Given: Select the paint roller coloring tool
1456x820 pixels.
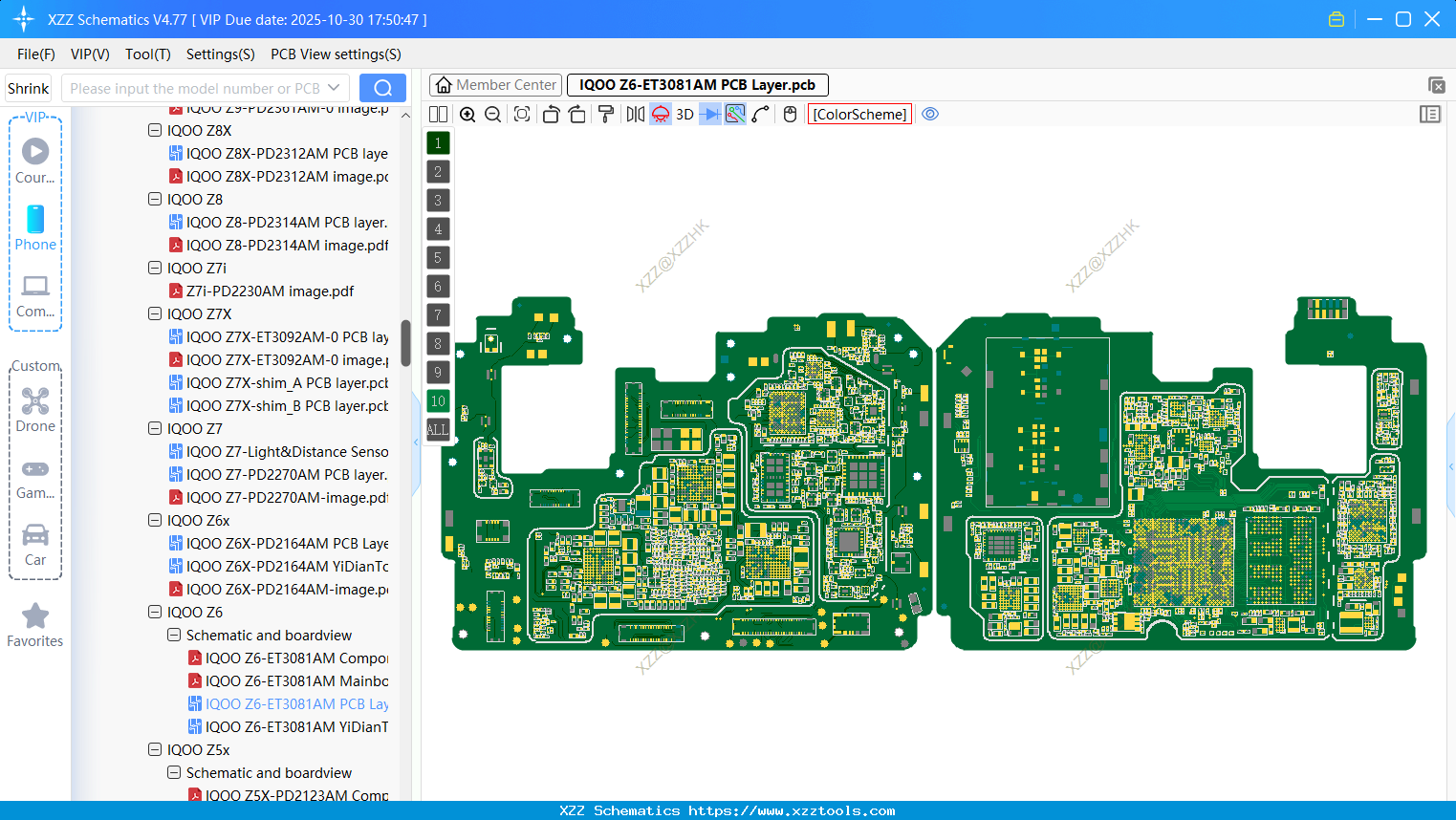Looking at the screenshot, I should tap(604, 114).
